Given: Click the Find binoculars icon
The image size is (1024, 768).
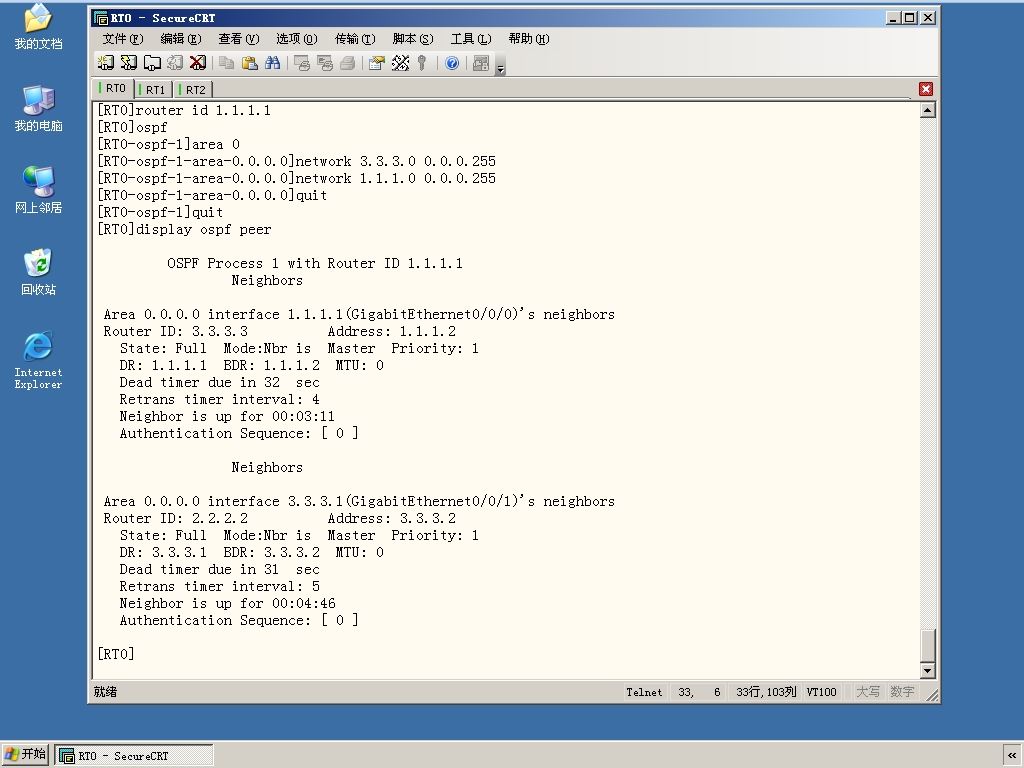Looking at the screenshot, I should [x=272, y=63].
